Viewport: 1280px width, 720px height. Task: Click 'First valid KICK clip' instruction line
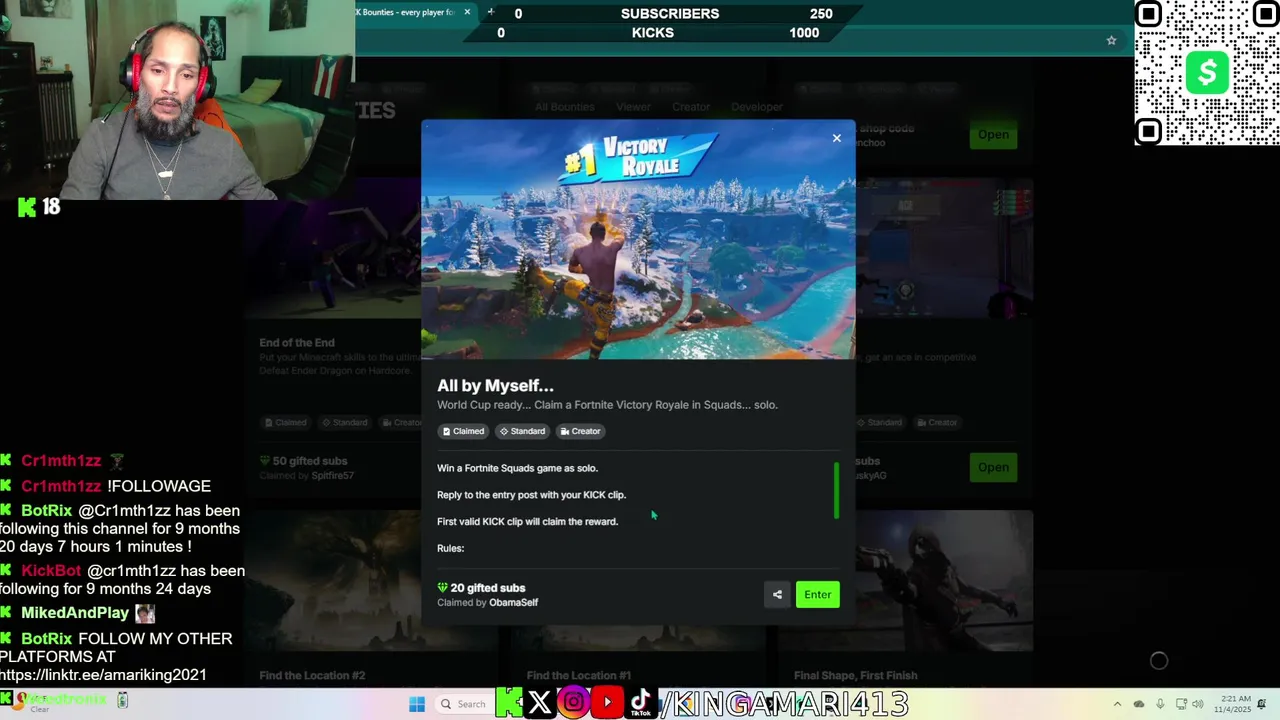coord(527,522)
